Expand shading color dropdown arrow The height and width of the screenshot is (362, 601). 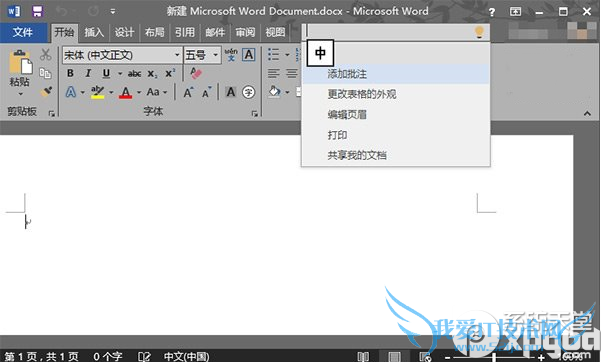(287, 92)
